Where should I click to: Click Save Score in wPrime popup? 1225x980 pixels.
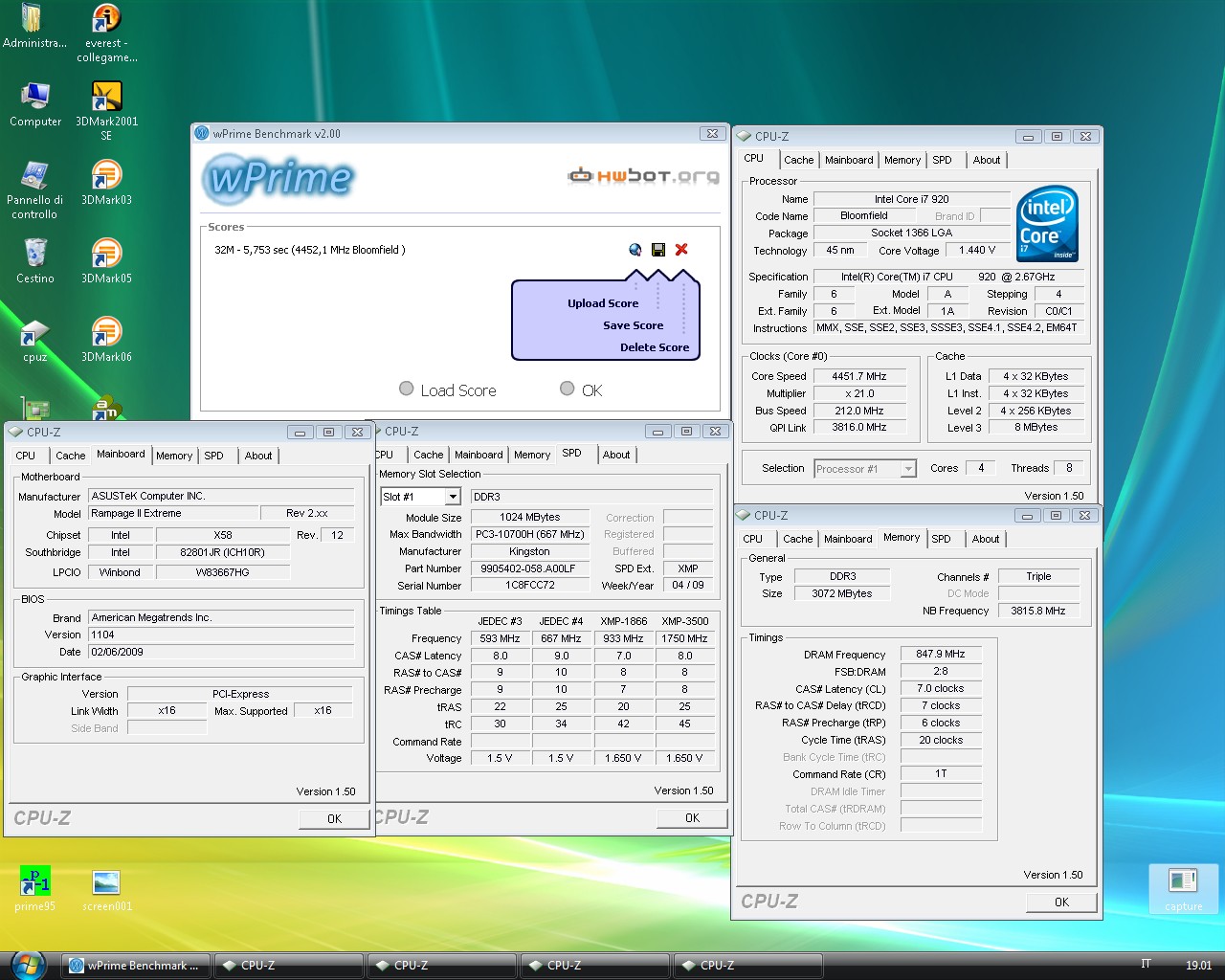633,325
